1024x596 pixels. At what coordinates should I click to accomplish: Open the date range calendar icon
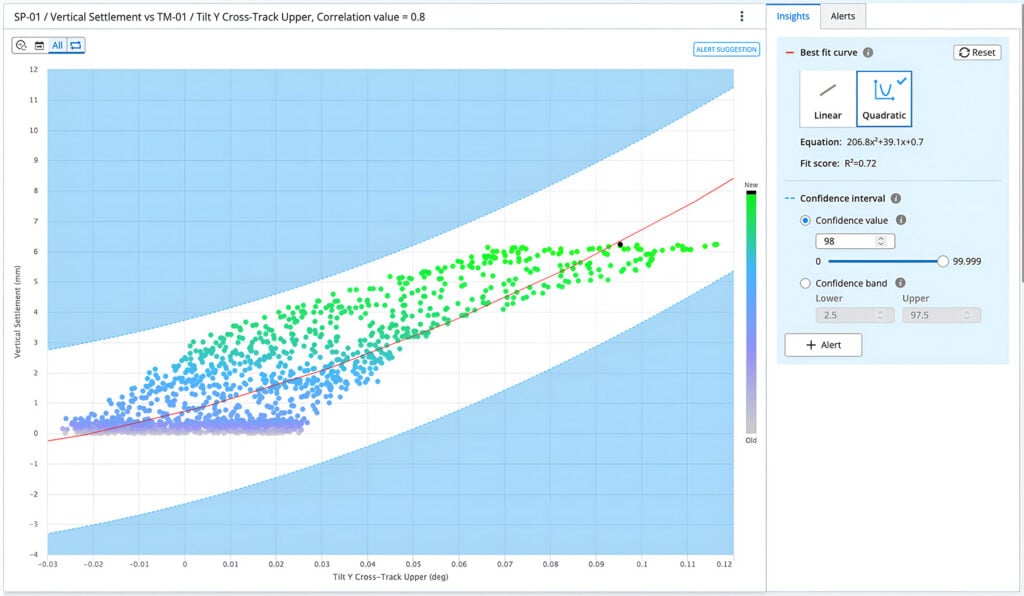[39, 45]
